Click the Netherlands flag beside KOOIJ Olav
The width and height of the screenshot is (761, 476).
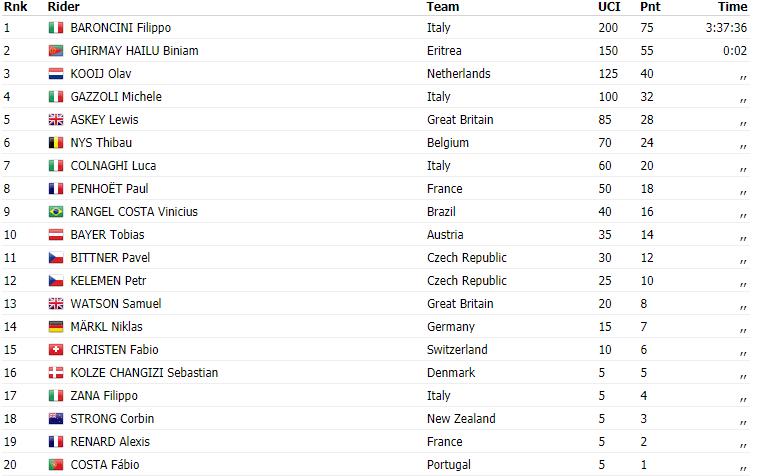[56, 74]
